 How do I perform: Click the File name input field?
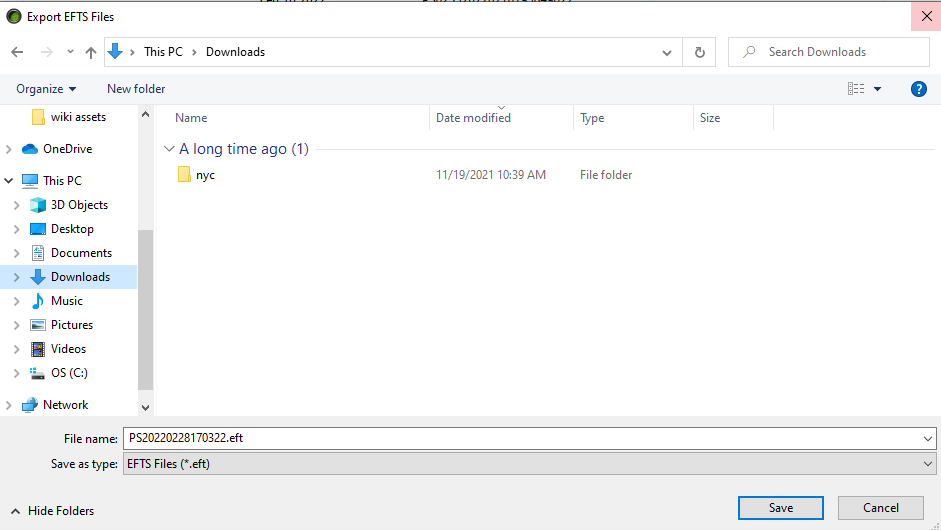(x=520, y=438)
